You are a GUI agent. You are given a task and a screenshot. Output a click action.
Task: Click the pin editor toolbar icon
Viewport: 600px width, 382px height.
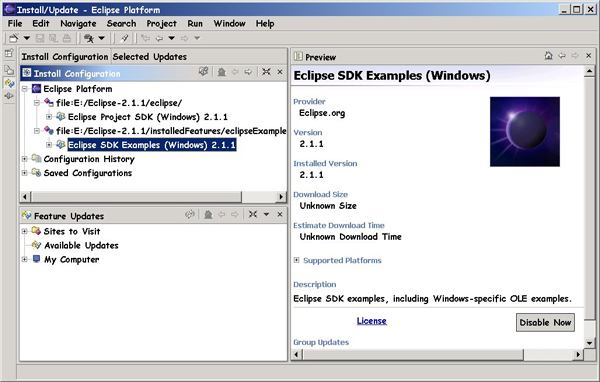[x=124, y=38]
